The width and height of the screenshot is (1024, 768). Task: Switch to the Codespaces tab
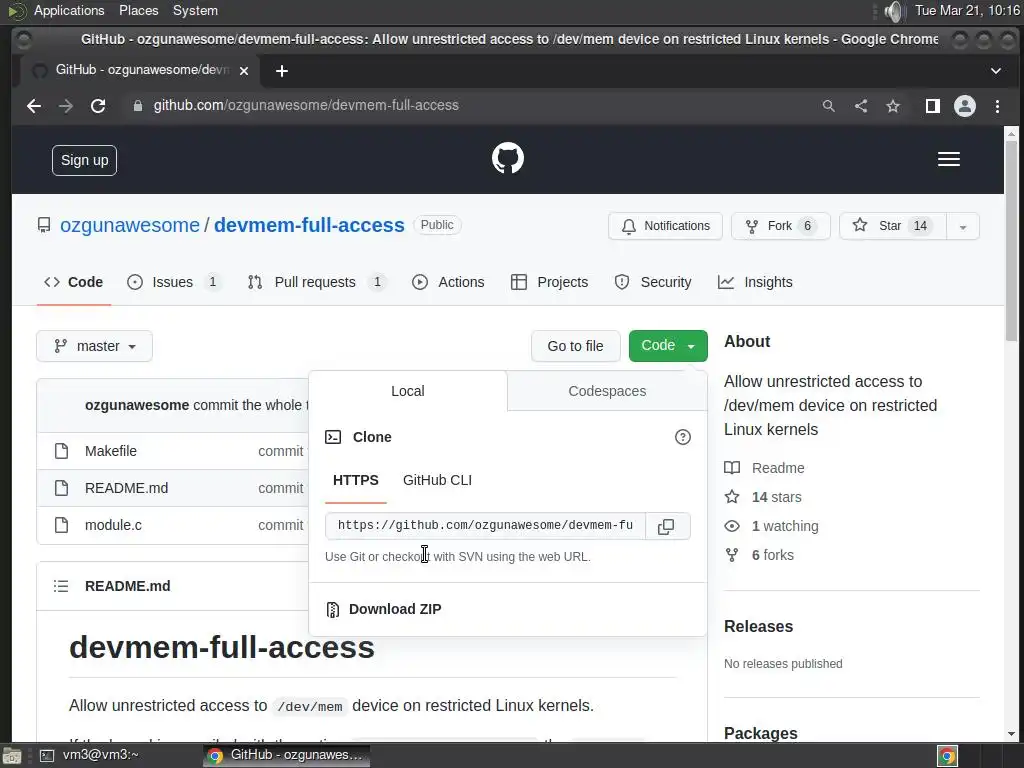pos(607,391)
